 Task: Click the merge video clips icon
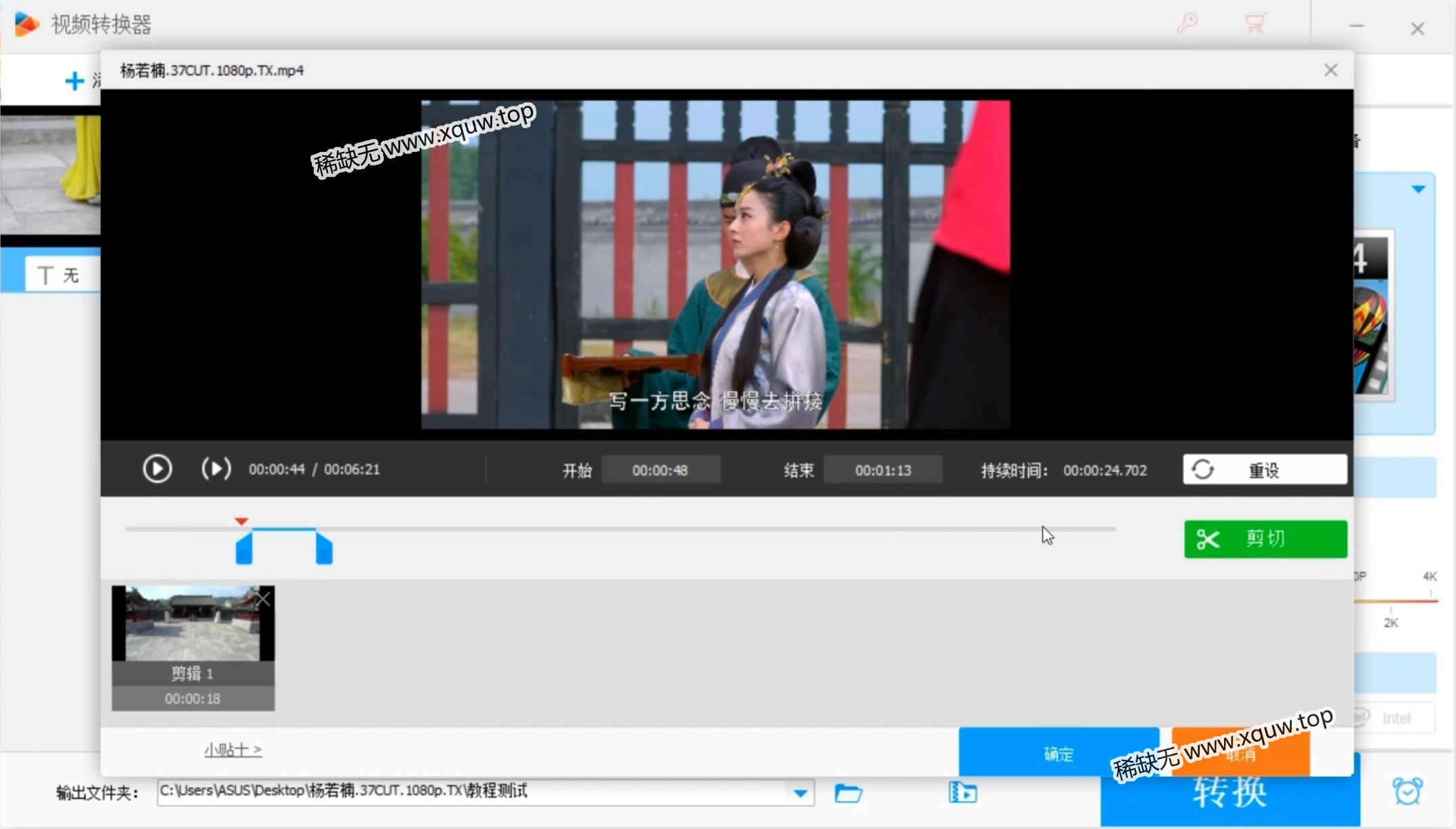click(x=962, y=792)
